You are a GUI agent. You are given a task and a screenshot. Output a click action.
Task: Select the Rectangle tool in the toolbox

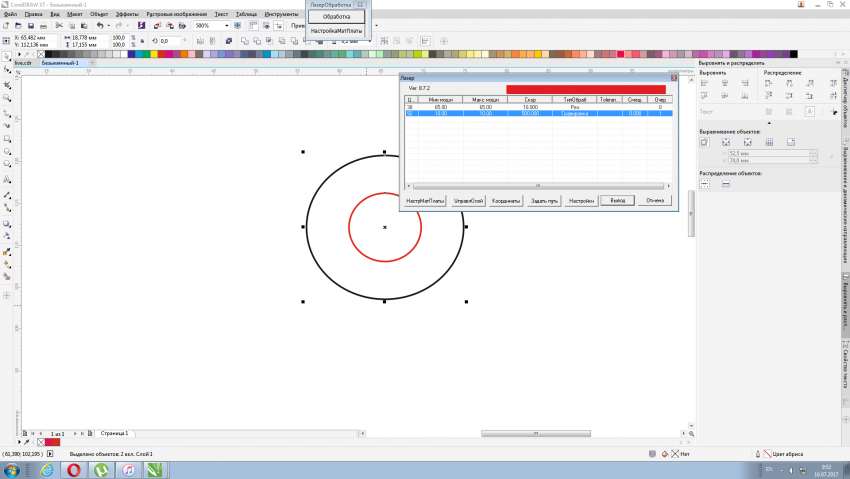7,138
